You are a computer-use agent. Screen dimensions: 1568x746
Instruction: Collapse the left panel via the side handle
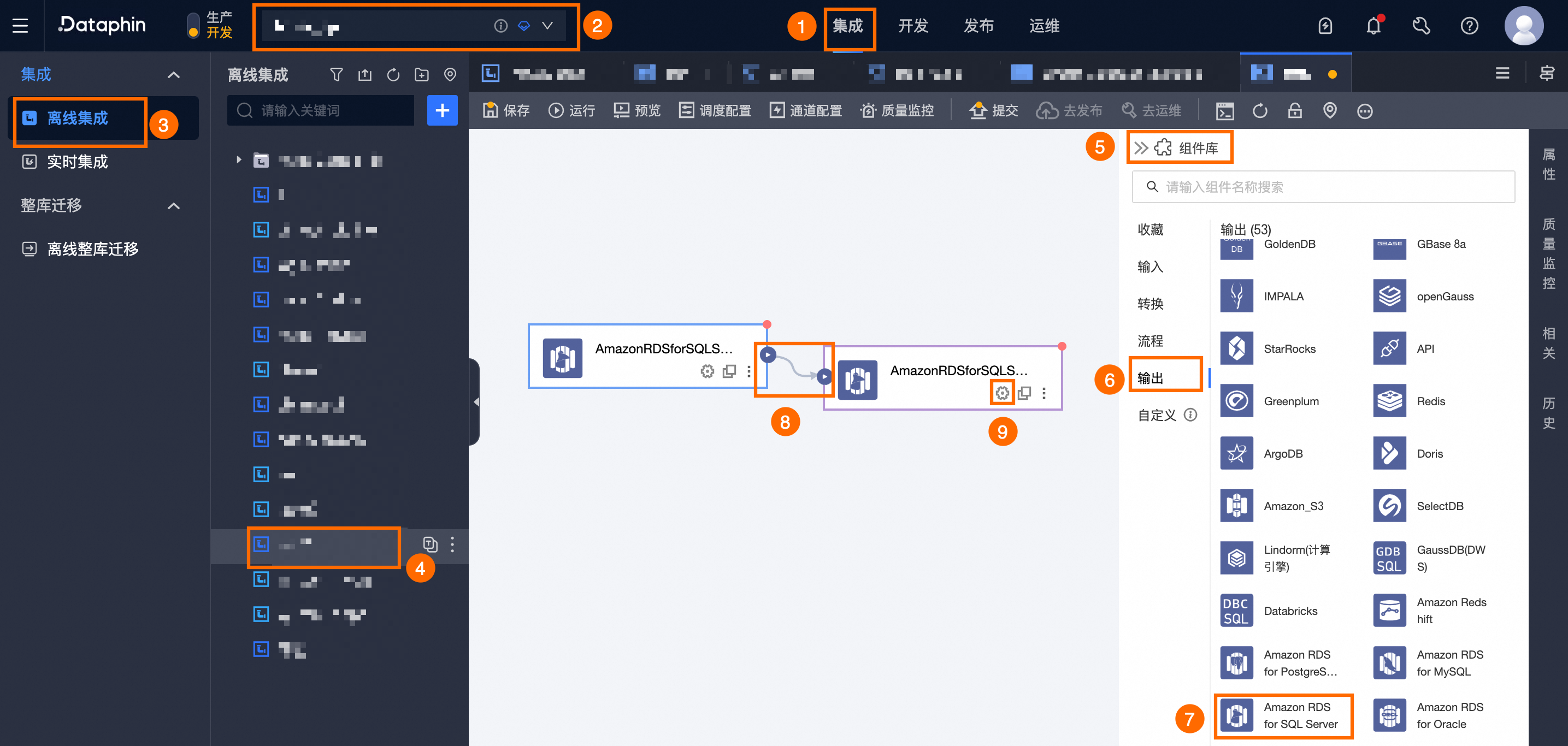coord(475,401)
